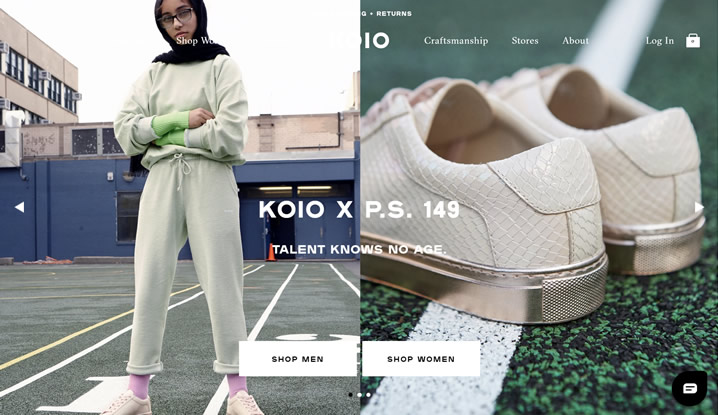The image size is (718, 415).
Task: Open the live chat bubble
Action: point(690,388)
